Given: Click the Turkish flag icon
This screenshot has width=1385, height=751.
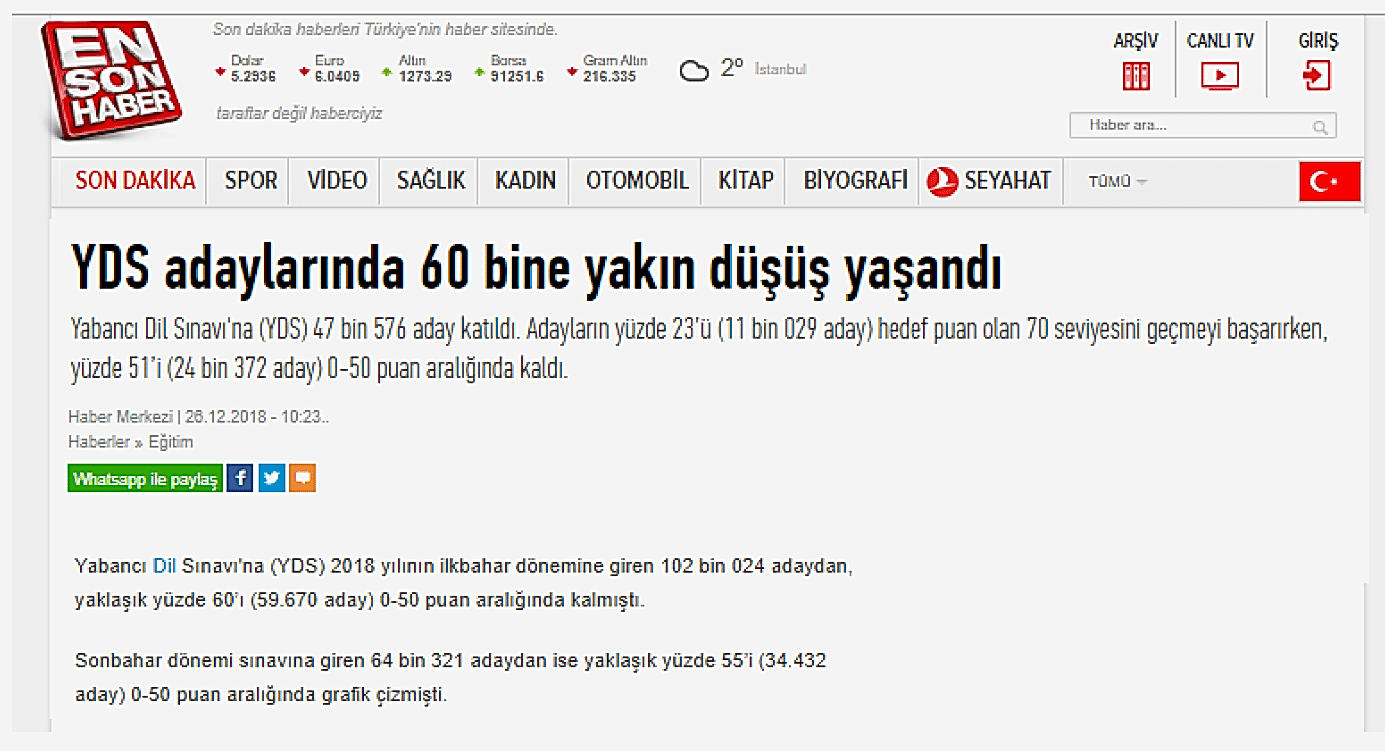Looking at the screenshot, I should pyautogui.click(x=1329, y=181).
